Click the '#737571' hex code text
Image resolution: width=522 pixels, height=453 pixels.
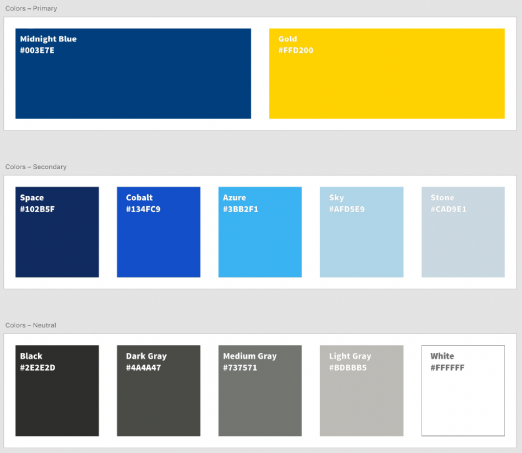tap(240, 368)
